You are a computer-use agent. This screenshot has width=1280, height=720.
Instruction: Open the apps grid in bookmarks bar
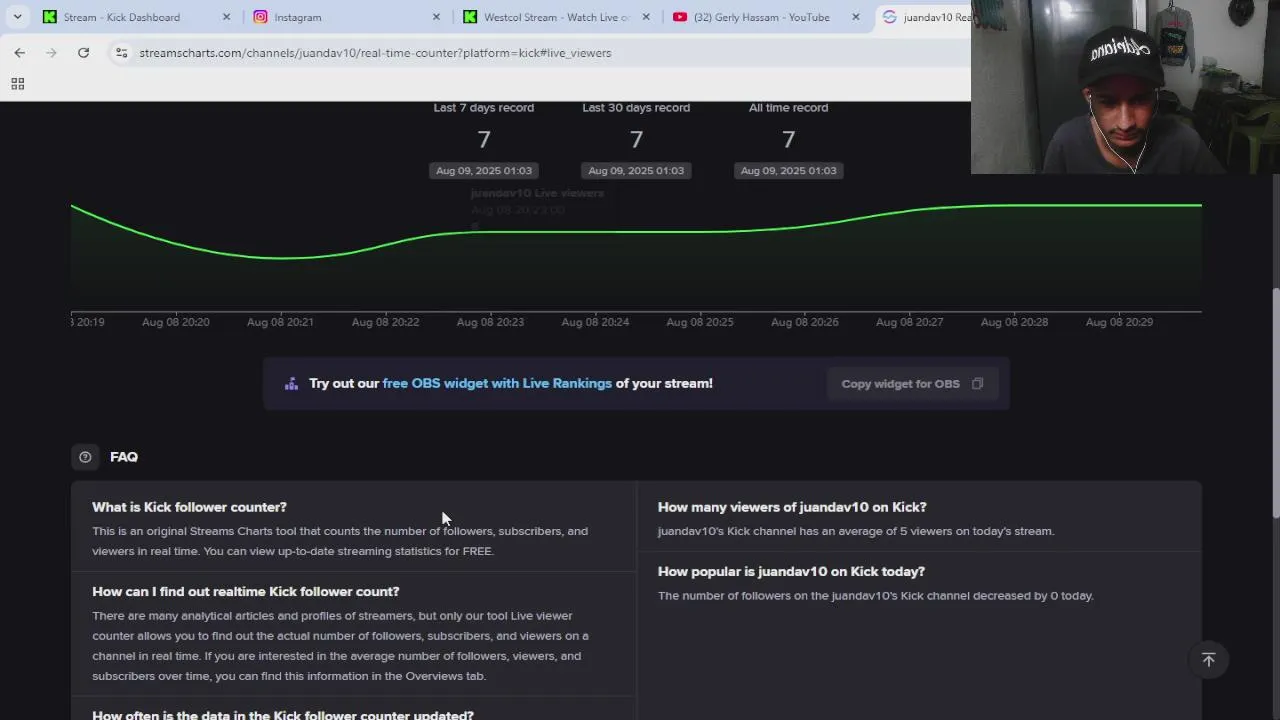[x=17, y=84]
